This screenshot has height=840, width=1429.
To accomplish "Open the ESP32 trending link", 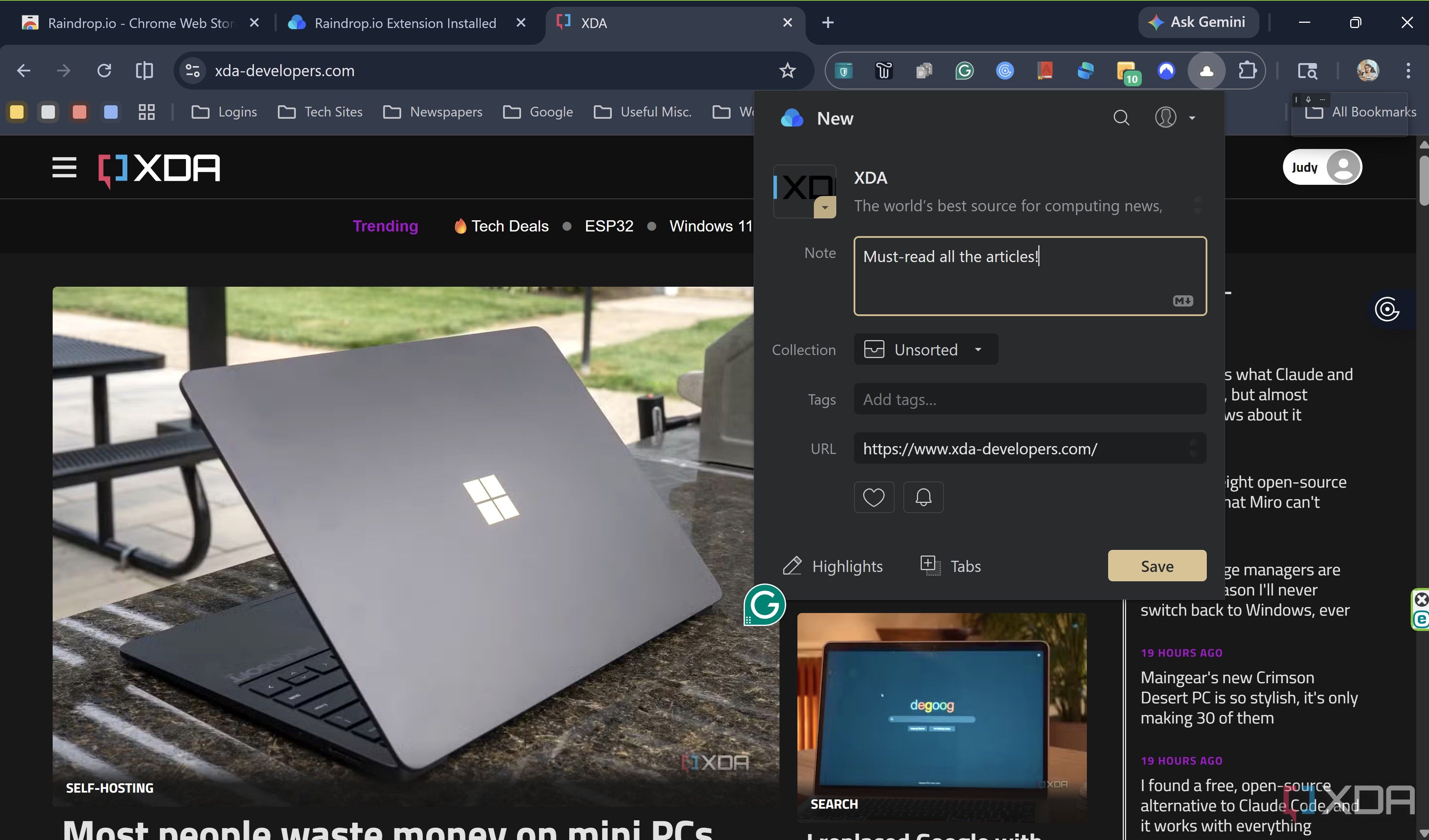I will click(x=608, y=226).
